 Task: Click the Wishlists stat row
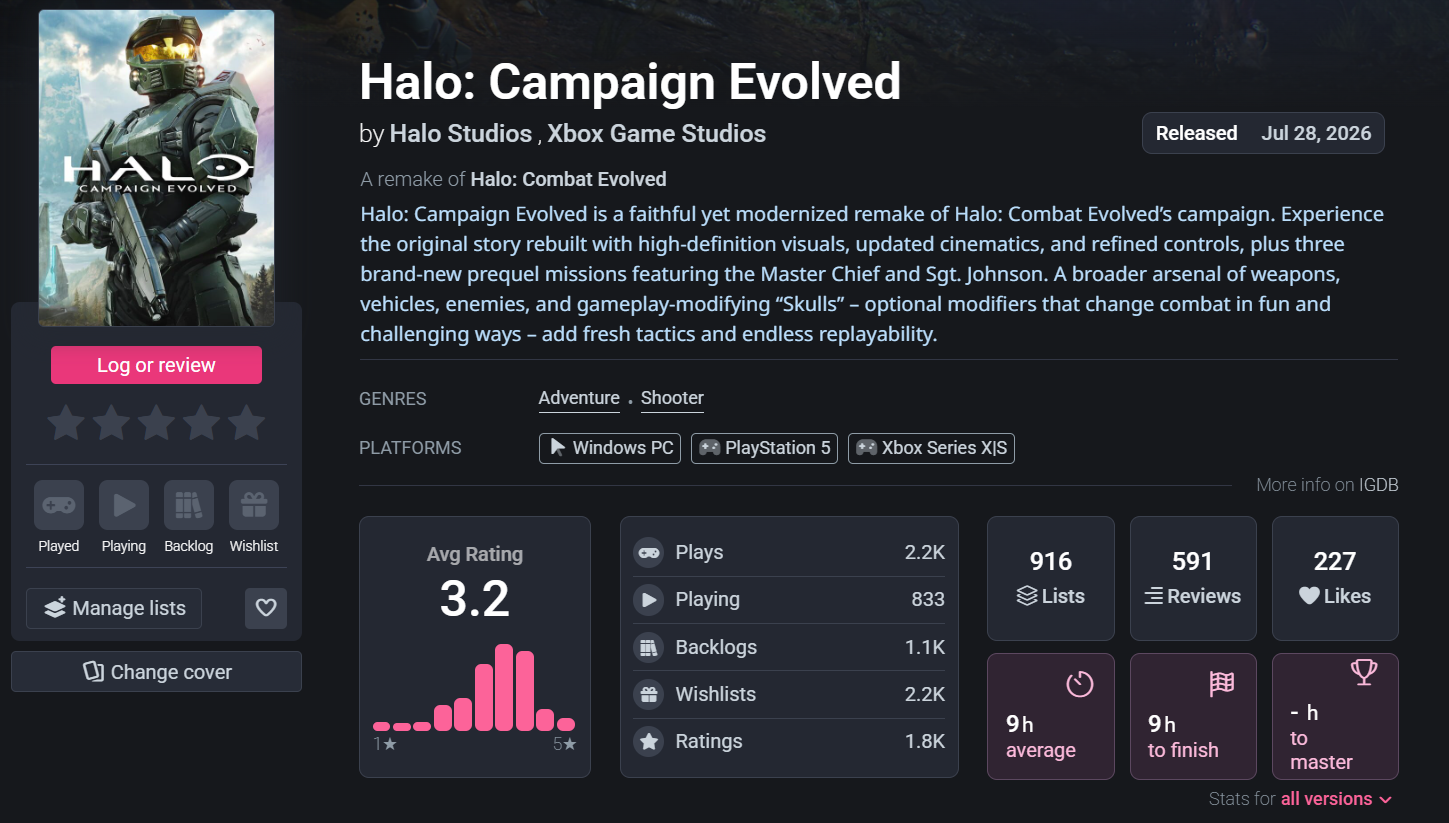789,694
